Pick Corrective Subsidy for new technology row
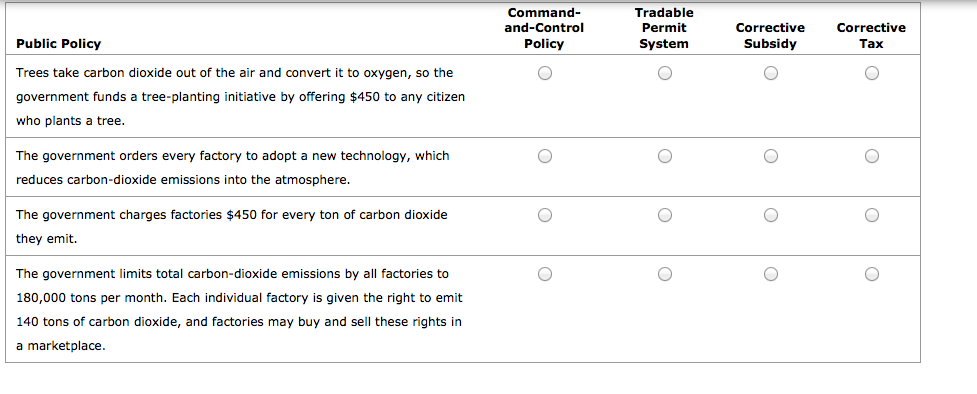 pos(771,156)
